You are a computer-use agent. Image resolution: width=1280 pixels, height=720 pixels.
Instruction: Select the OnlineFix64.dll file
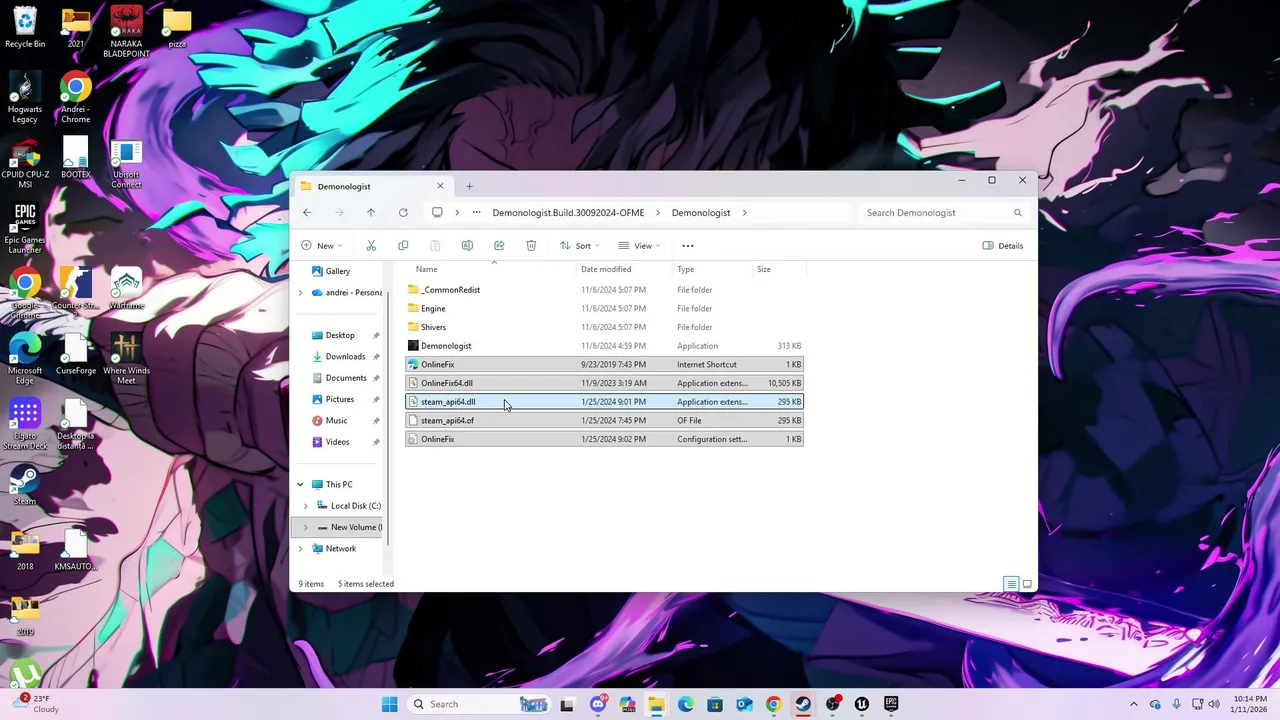tap(604, 383)
